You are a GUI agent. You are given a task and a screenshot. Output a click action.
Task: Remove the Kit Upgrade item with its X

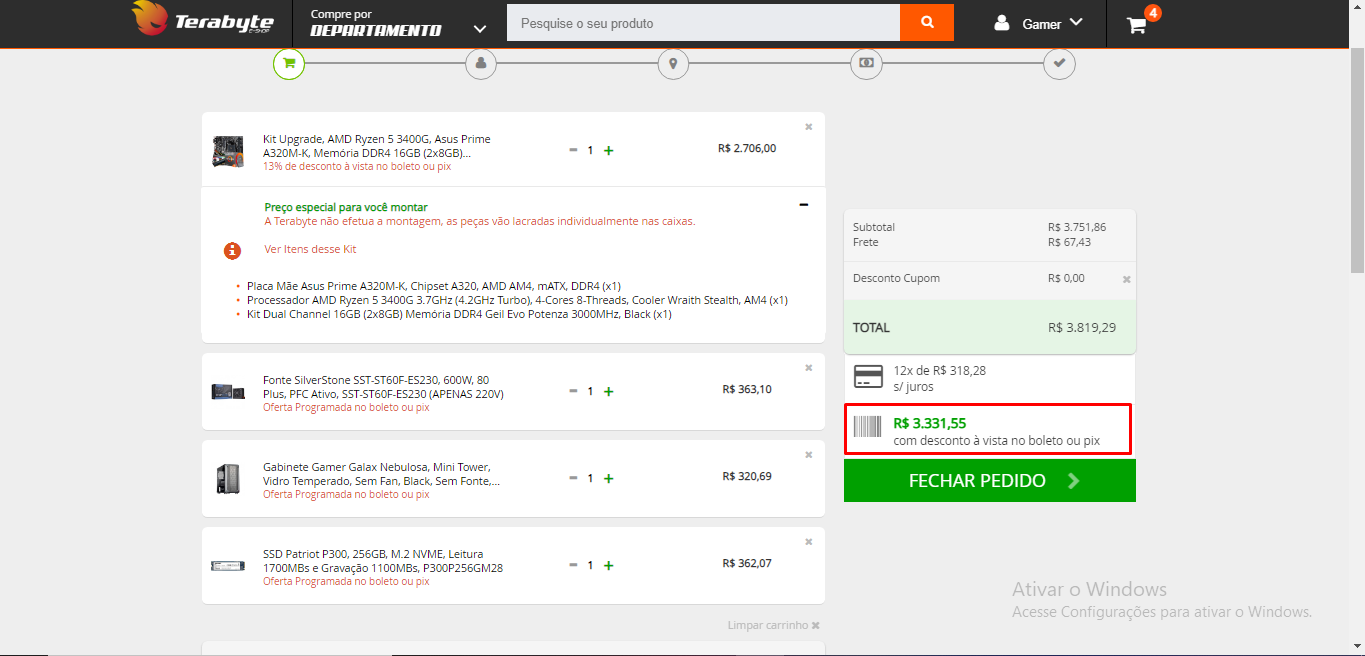point(809,127)
